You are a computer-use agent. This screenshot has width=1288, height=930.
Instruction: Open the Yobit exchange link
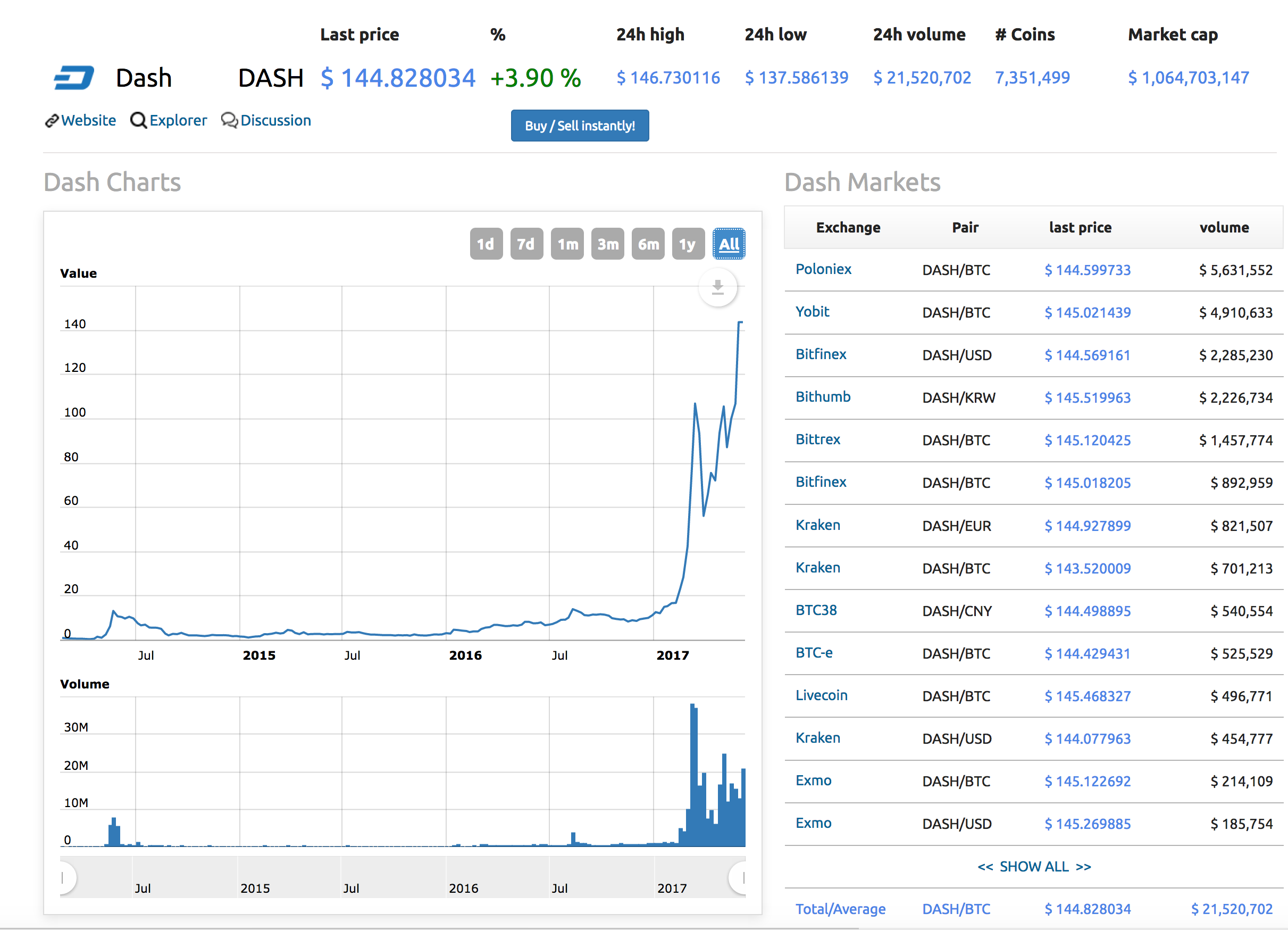point(812,312)
